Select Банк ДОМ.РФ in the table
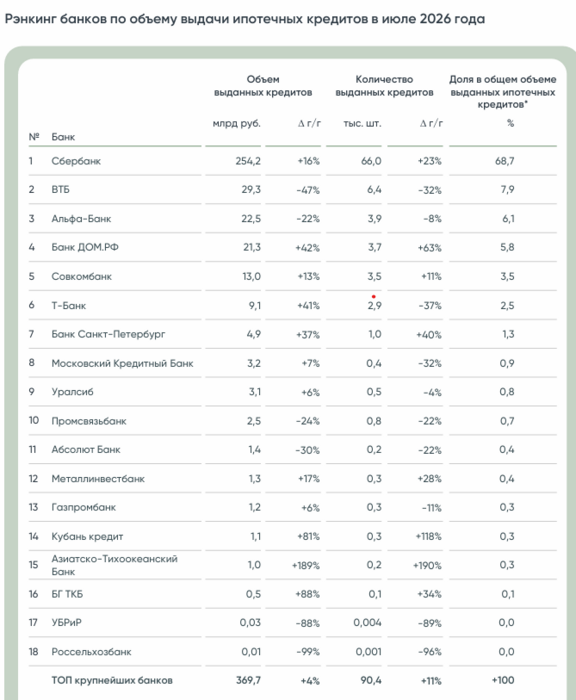 (85, 247)
